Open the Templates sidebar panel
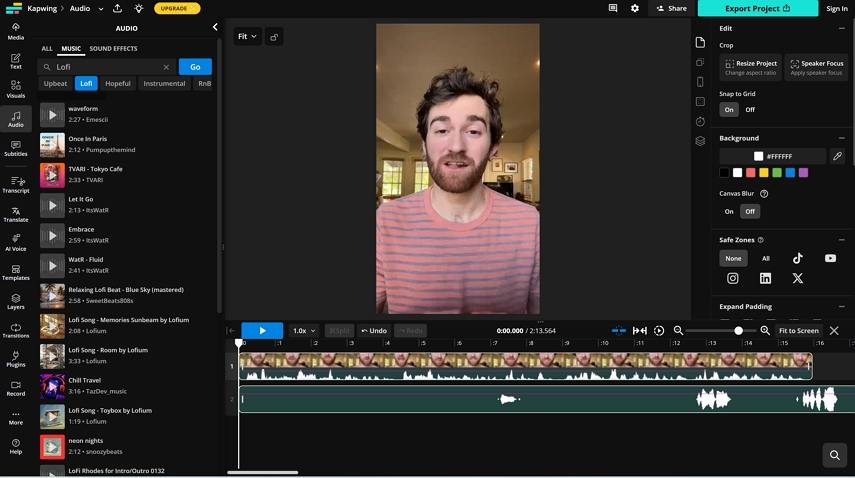 tap(15, 272)
